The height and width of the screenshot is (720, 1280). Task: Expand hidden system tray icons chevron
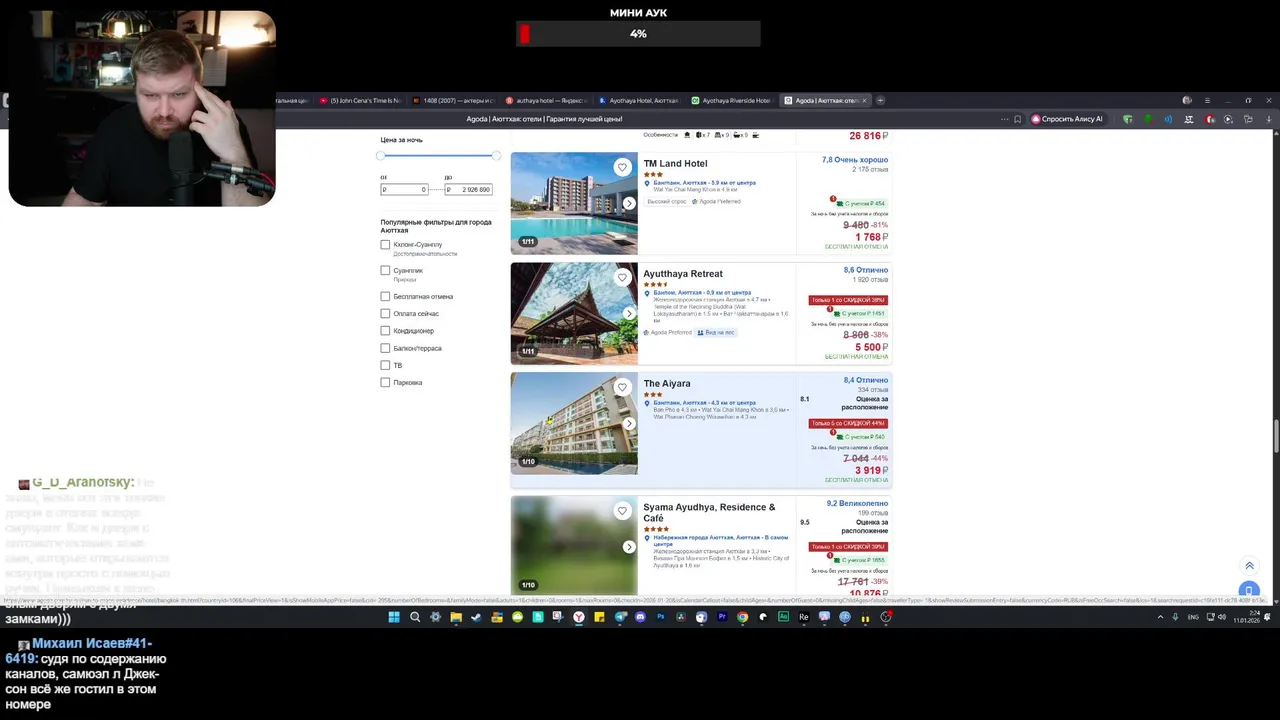pos(1160,617)
